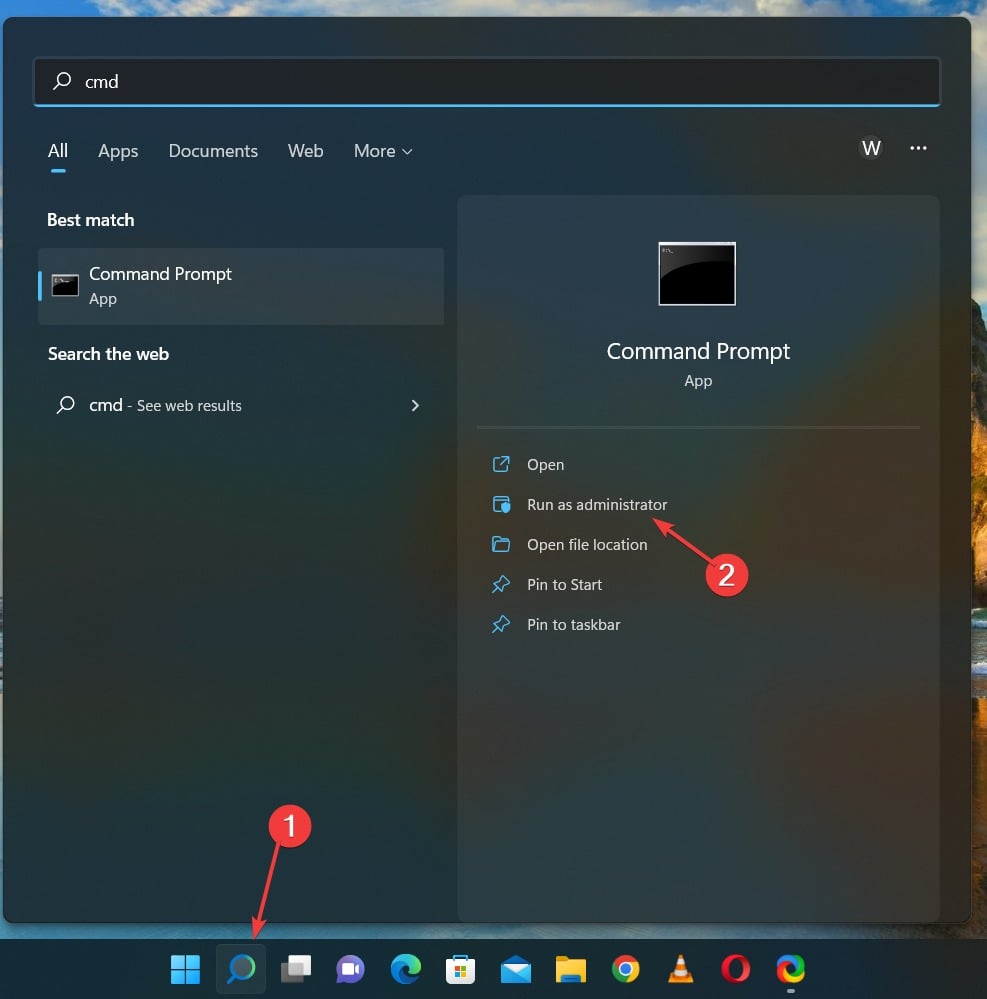987x999 pixels.
Task: Choose Run as administrator
Action: pos(596,505)
